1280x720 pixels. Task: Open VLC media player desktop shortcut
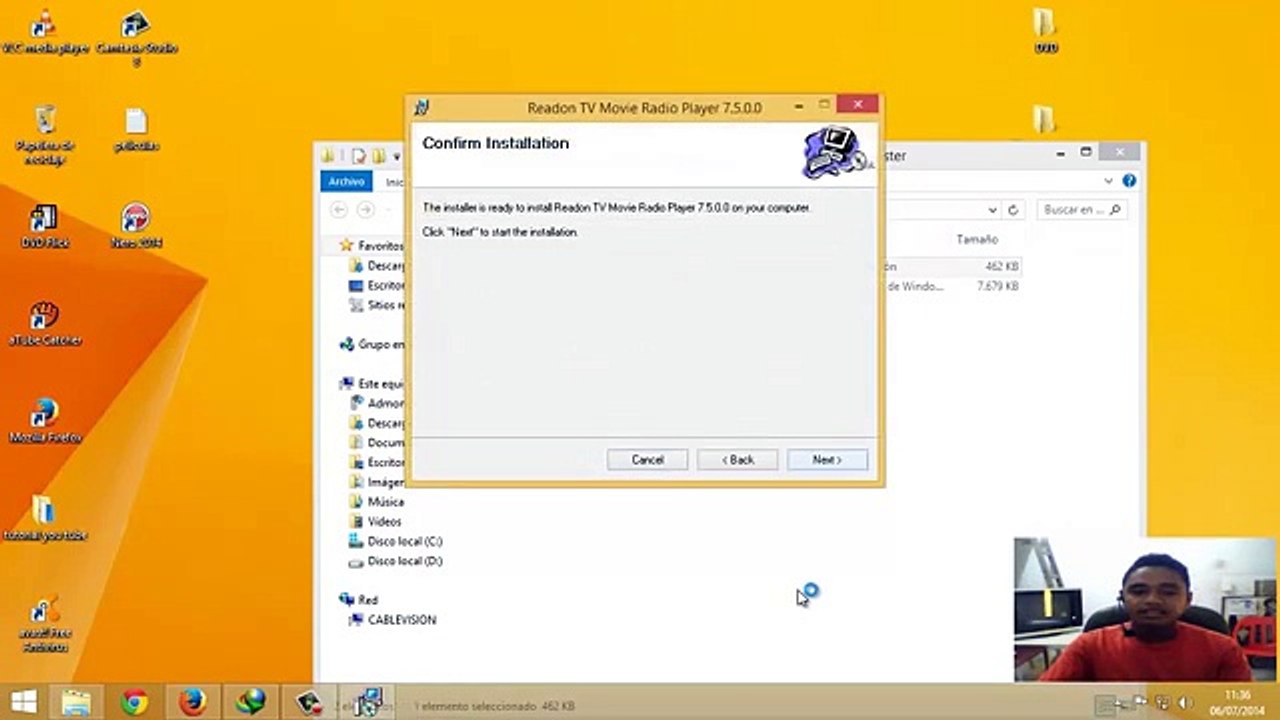[x=44, y=32]
